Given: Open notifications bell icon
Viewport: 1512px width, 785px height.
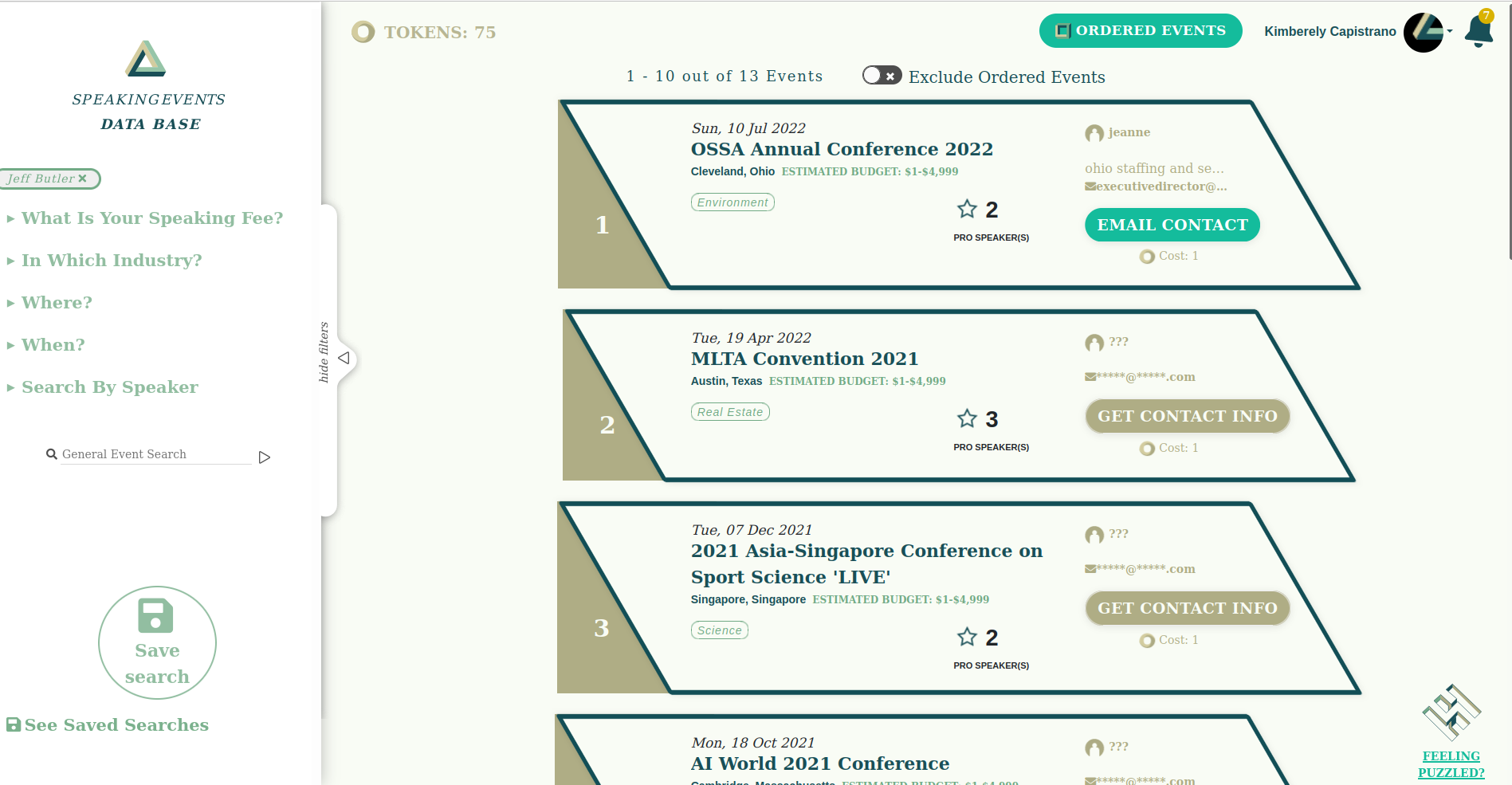Looking at the screenshot, I should point(1479,30).
